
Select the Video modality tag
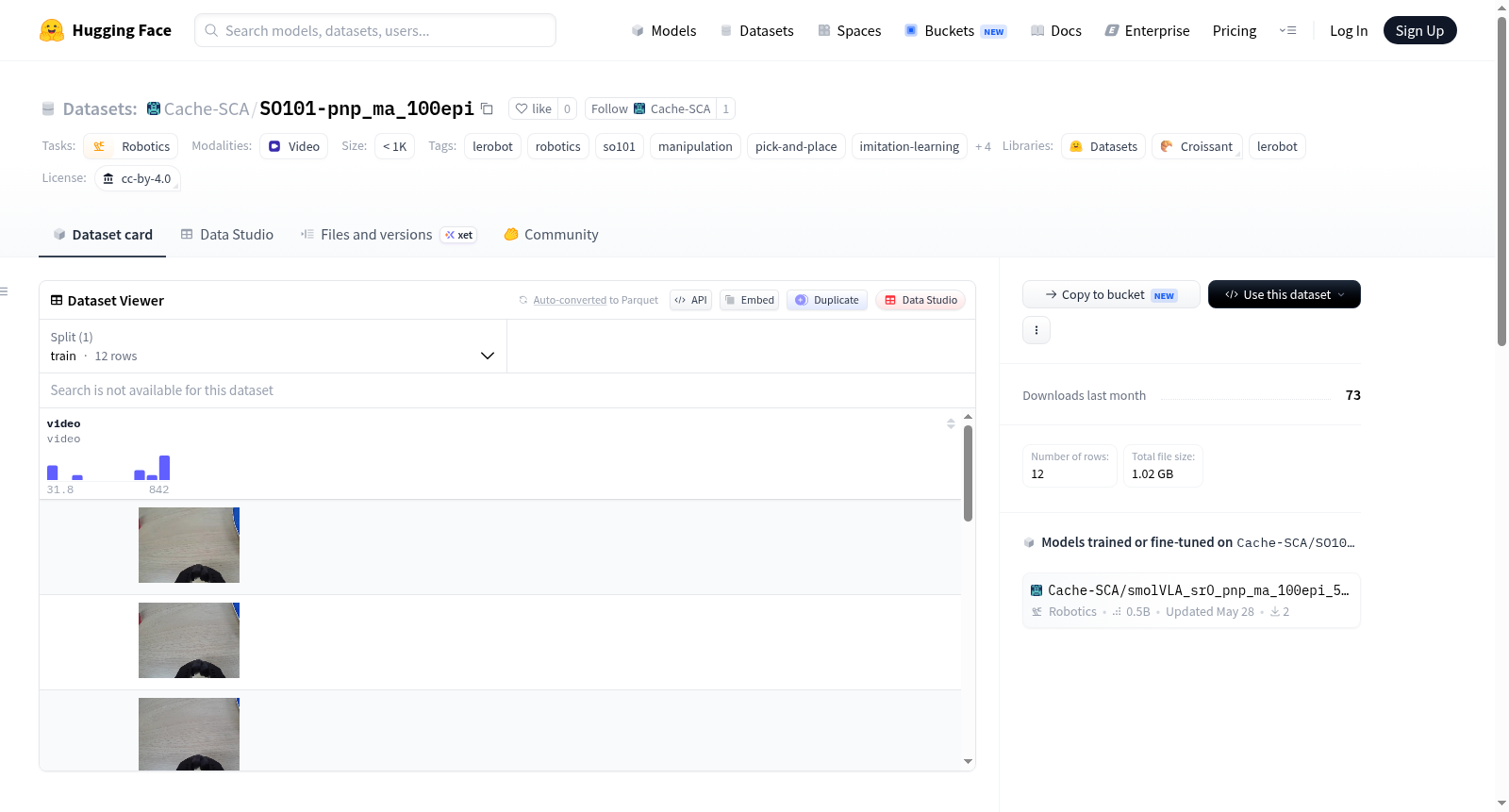coord(293,146)
